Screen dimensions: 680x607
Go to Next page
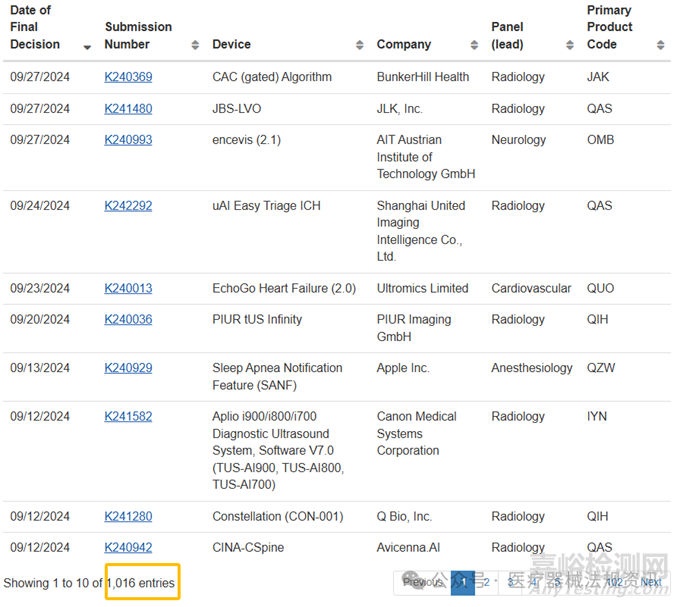tap(651, 582)
